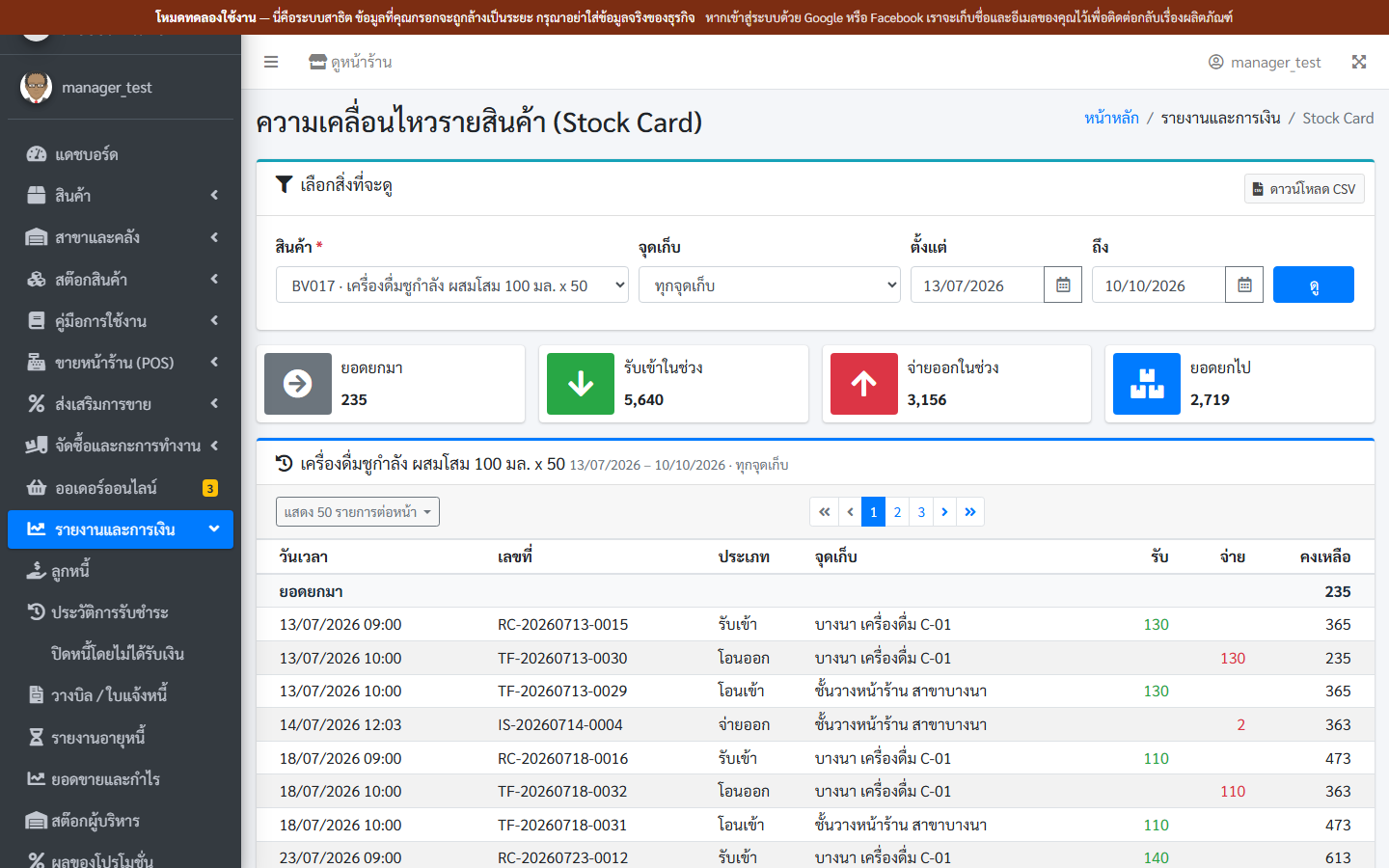Click the red issued-in-period arrow icon

pyautogui.click(x=864, y=384)
